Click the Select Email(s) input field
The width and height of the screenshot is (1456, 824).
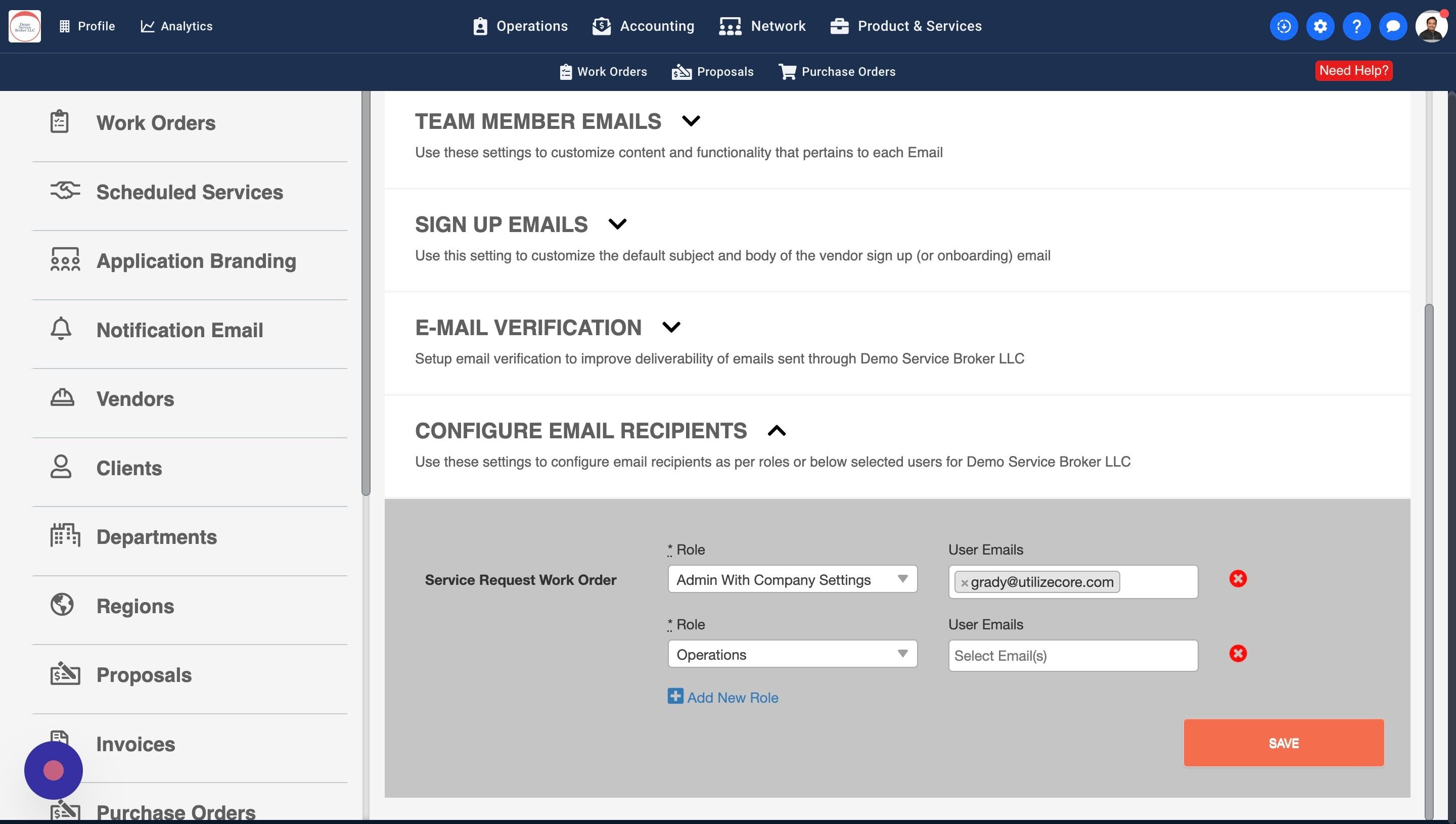[x=1072, y=655]
